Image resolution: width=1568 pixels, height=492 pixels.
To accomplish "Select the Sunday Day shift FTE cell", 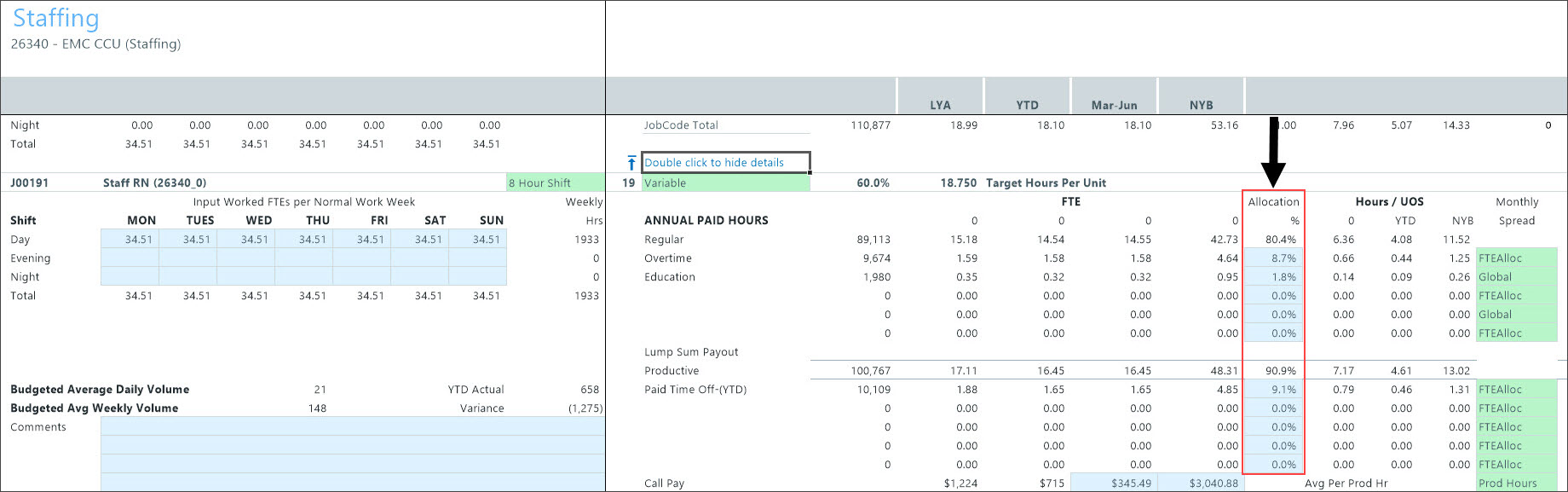I will point(477,240).
